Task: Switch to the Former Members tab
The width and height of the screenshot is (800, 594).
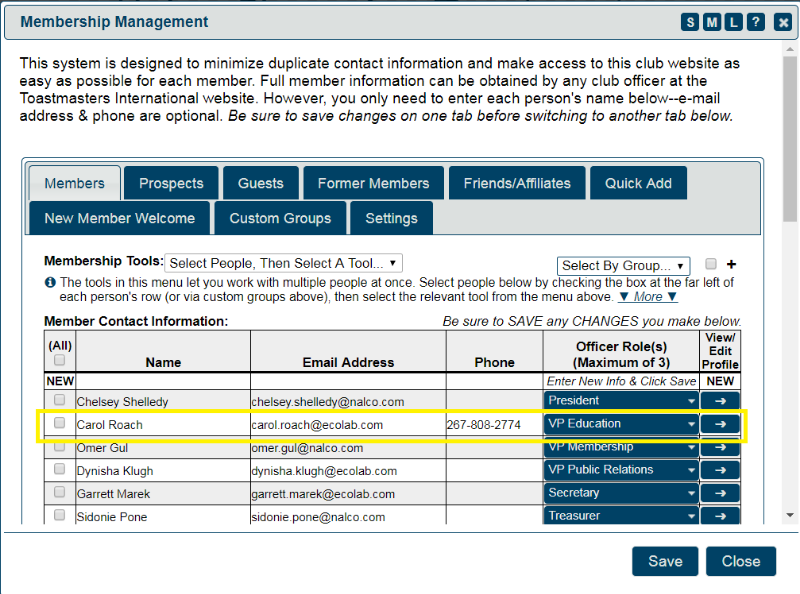Action: pyautogui.click(x=373, y=183)
